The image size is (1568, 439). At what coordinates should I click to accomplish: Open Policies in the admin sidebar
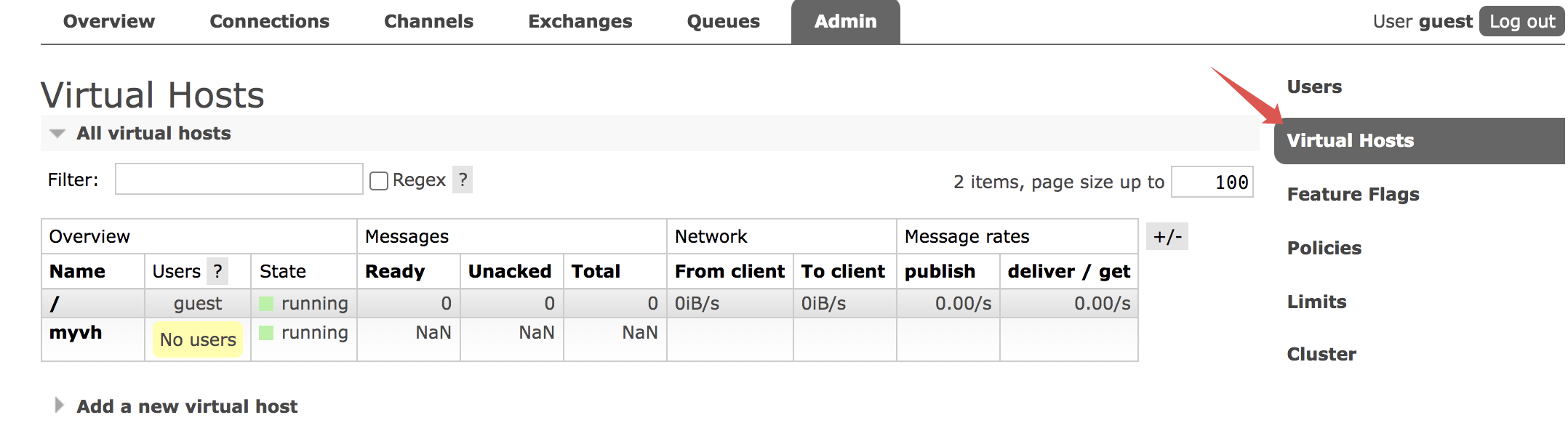pyautogui.click(x=1324, y=248)
